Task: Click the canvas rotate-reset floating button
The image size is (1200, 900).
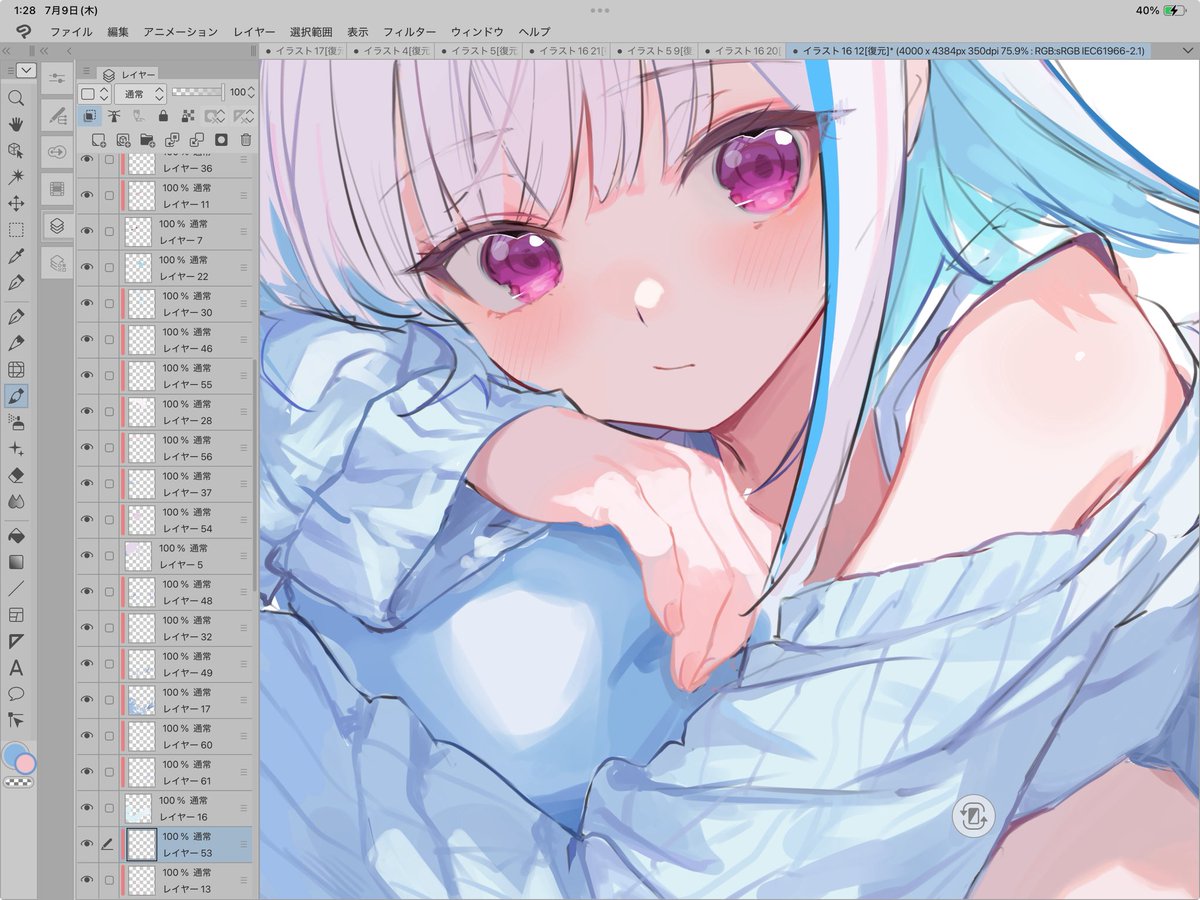Action: click(x=973, y=817)
